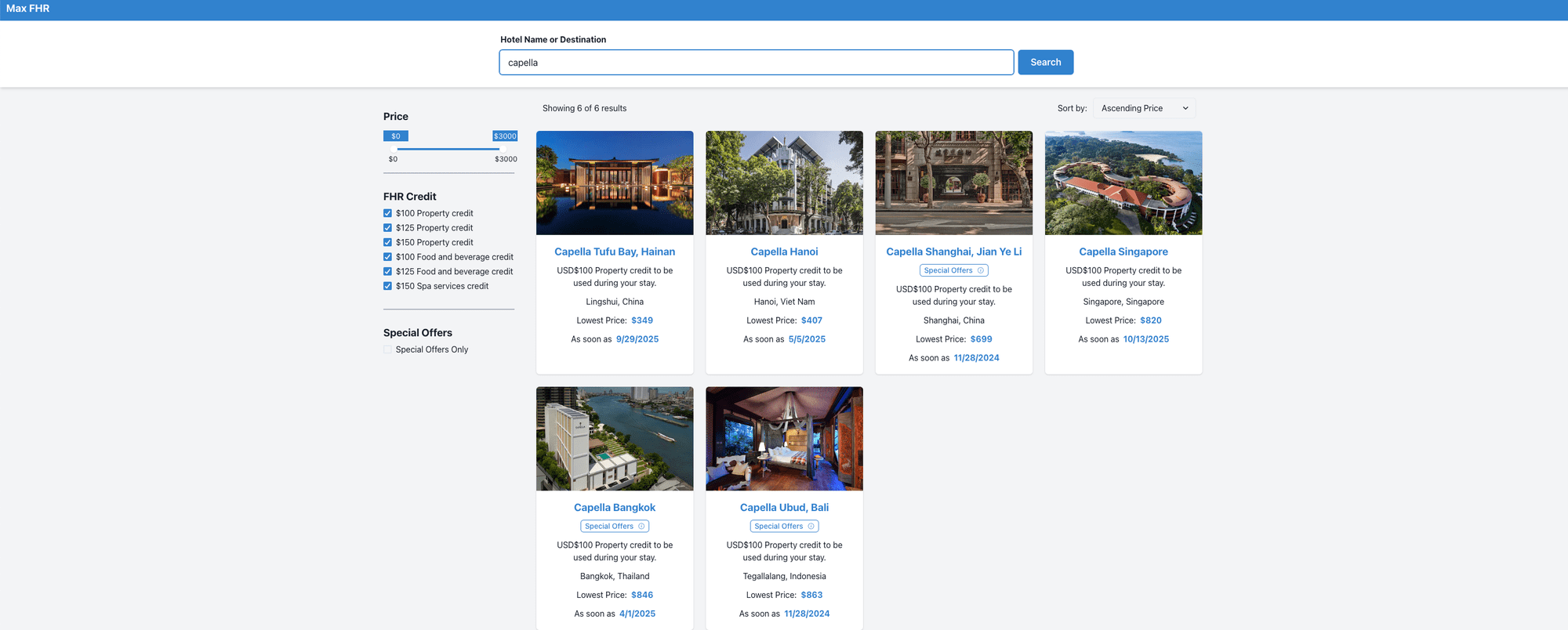Screen dimensions: 1568x630
Task: Click the 4/1/2025 date for Capella Bangkok
Action: coord(637,614)
